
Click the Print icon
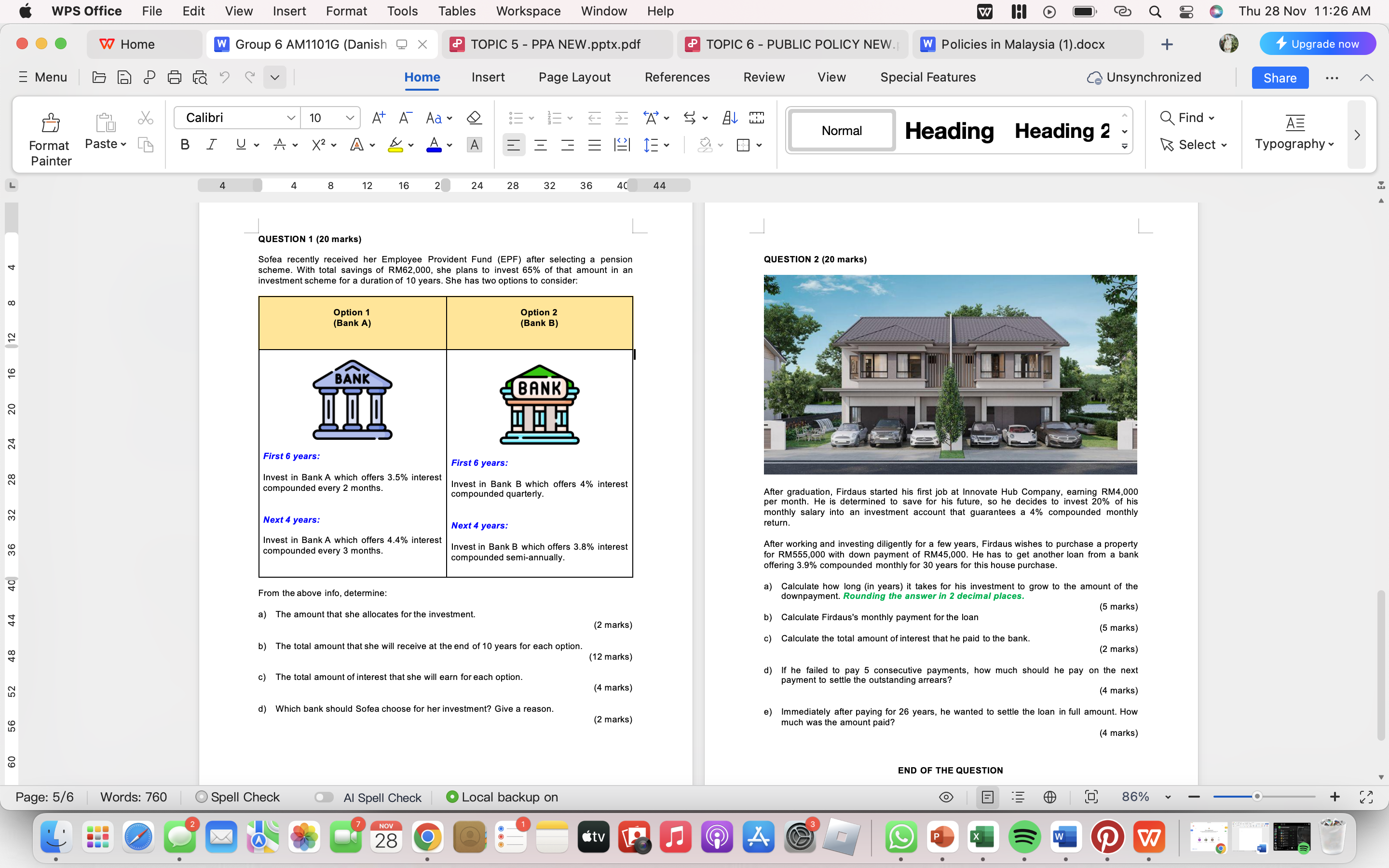(x=174, y=77)
